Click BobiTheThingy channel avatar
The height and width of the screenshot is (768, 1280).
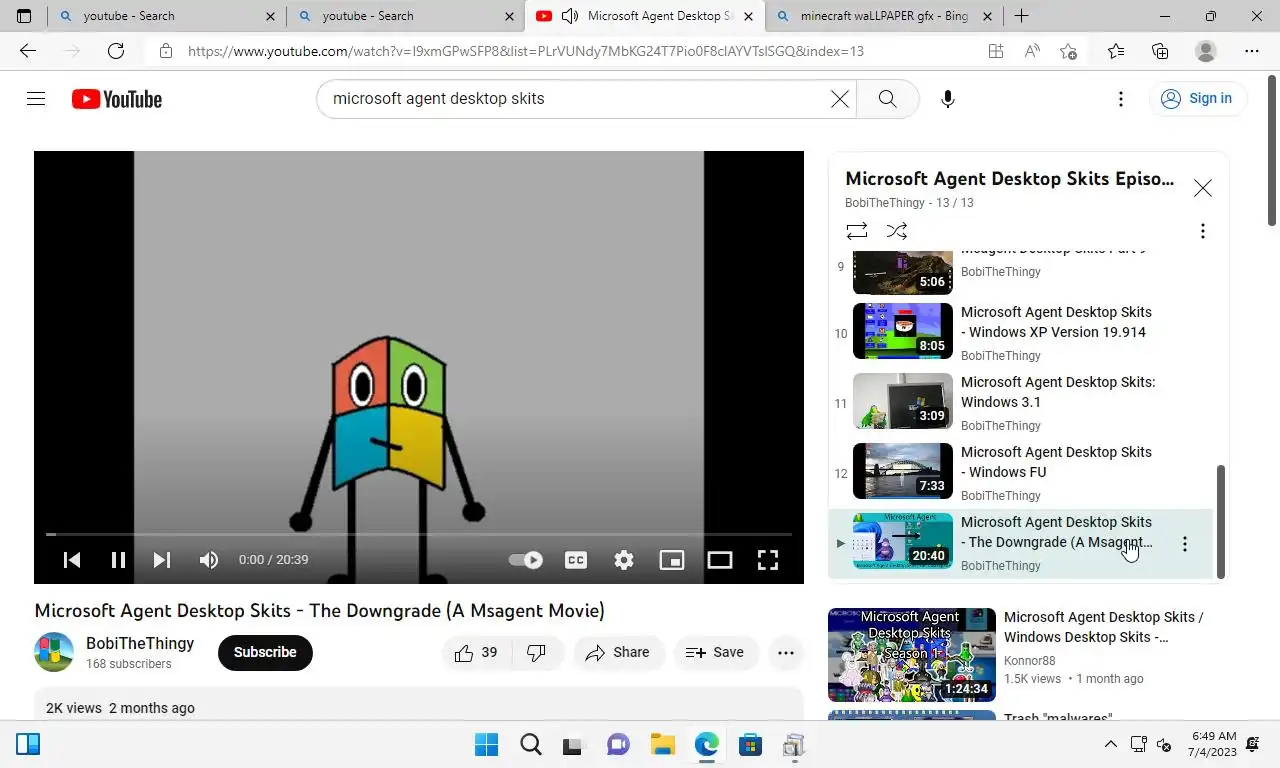click(54, 652)
